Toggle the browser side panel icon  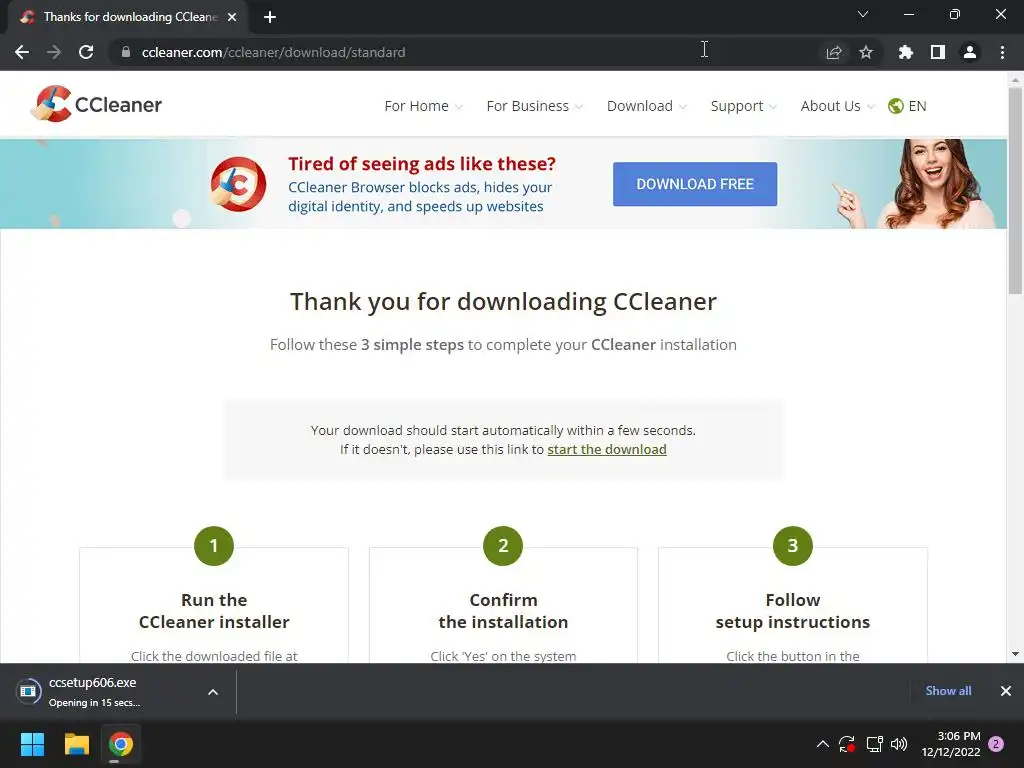pos(938,52)
